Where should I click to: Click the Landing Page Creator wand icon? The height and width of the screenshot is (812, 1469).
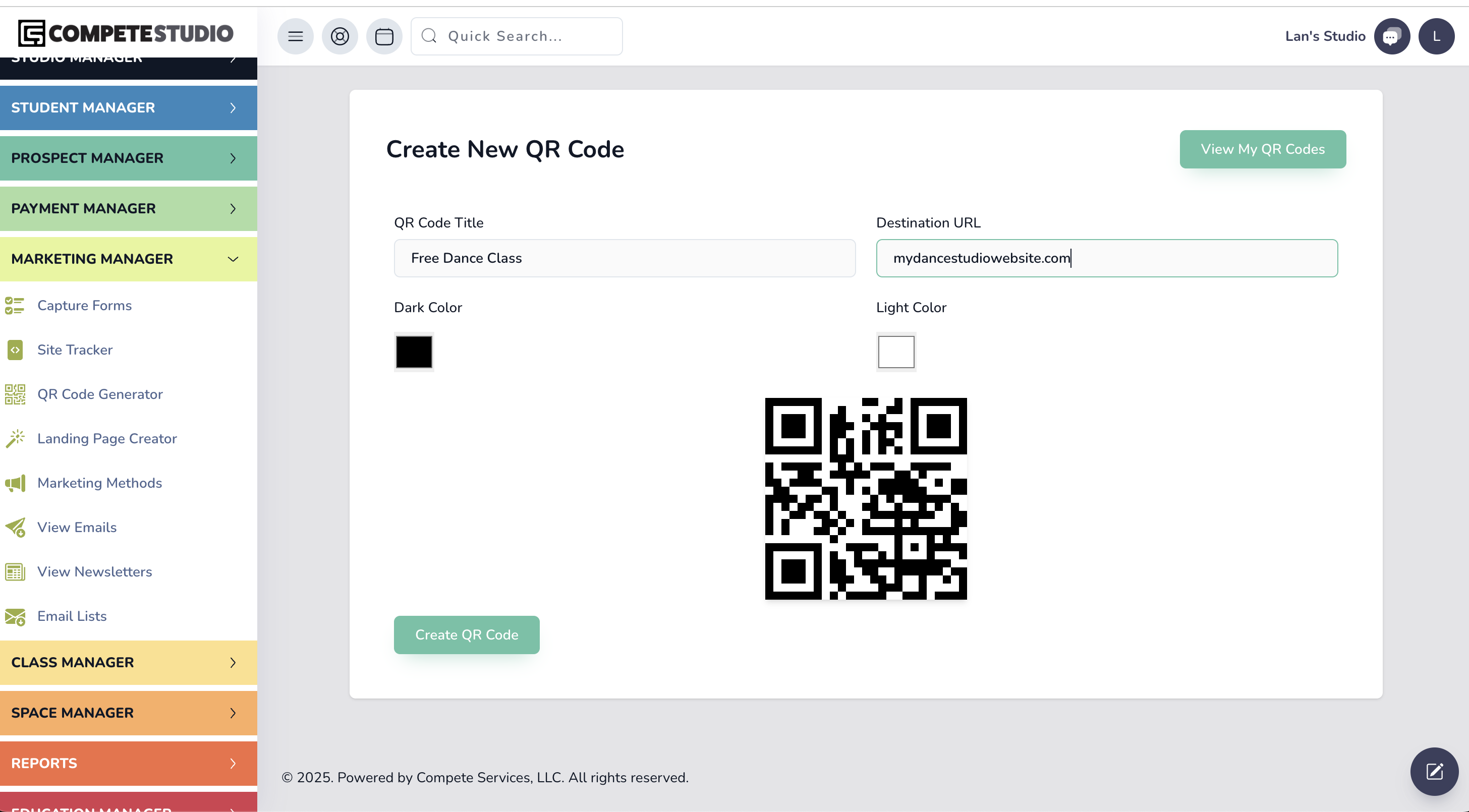pos(16,438)
